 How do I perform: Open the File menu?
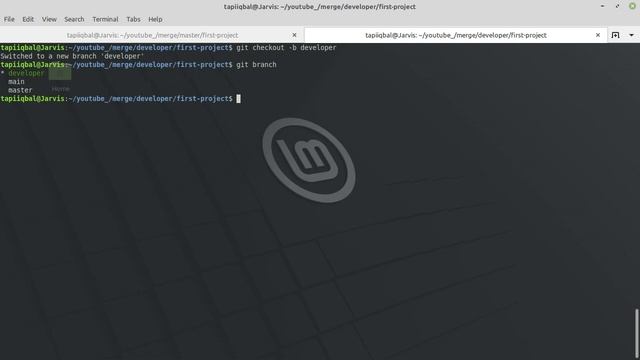(x=9, y=19)
